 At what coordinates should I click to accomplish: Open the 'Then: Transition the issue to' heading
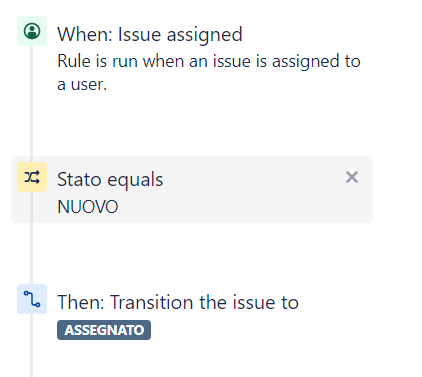click(x=178, y=302)
